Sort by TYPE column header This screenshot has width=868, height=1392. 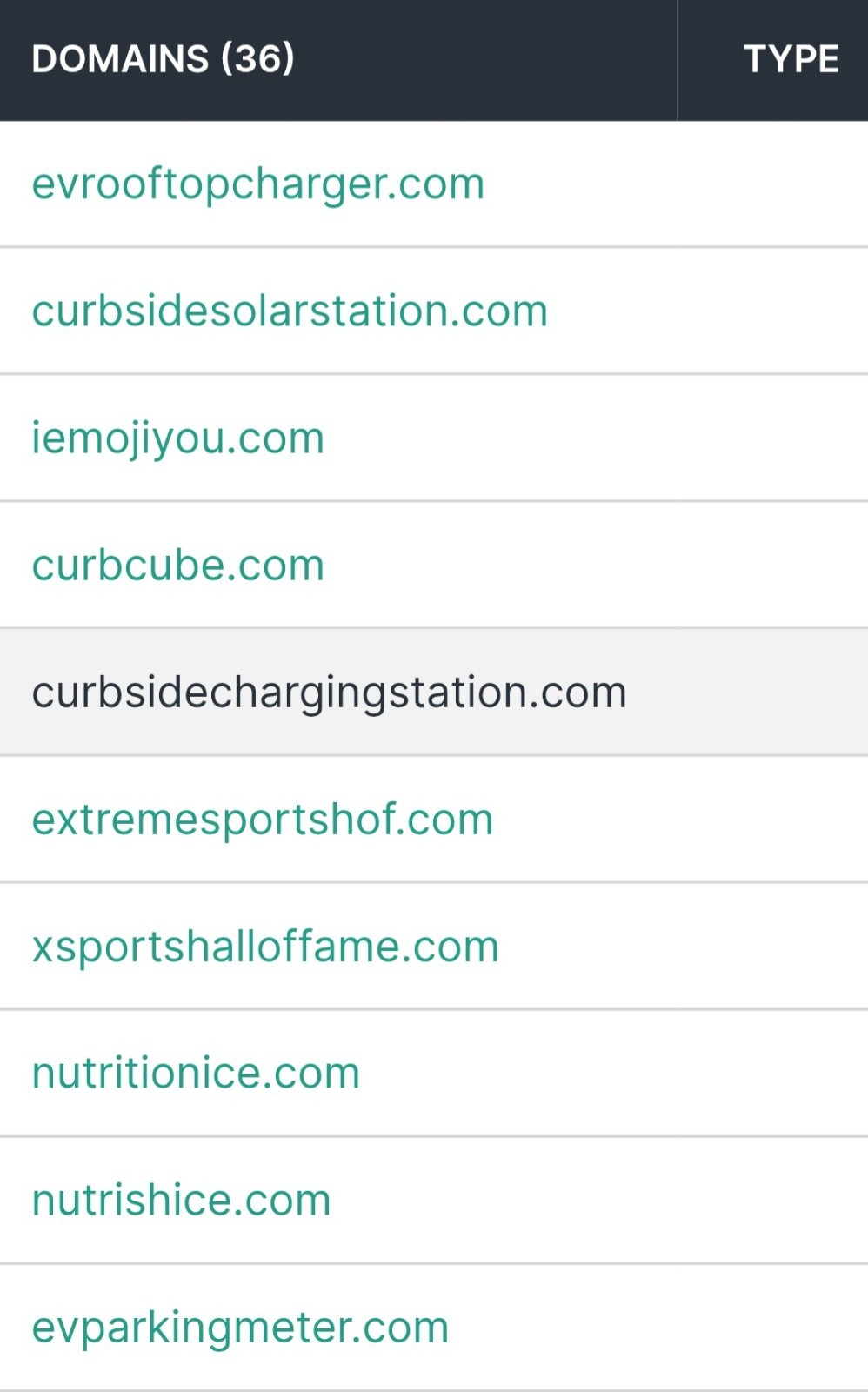click(791, 59)
